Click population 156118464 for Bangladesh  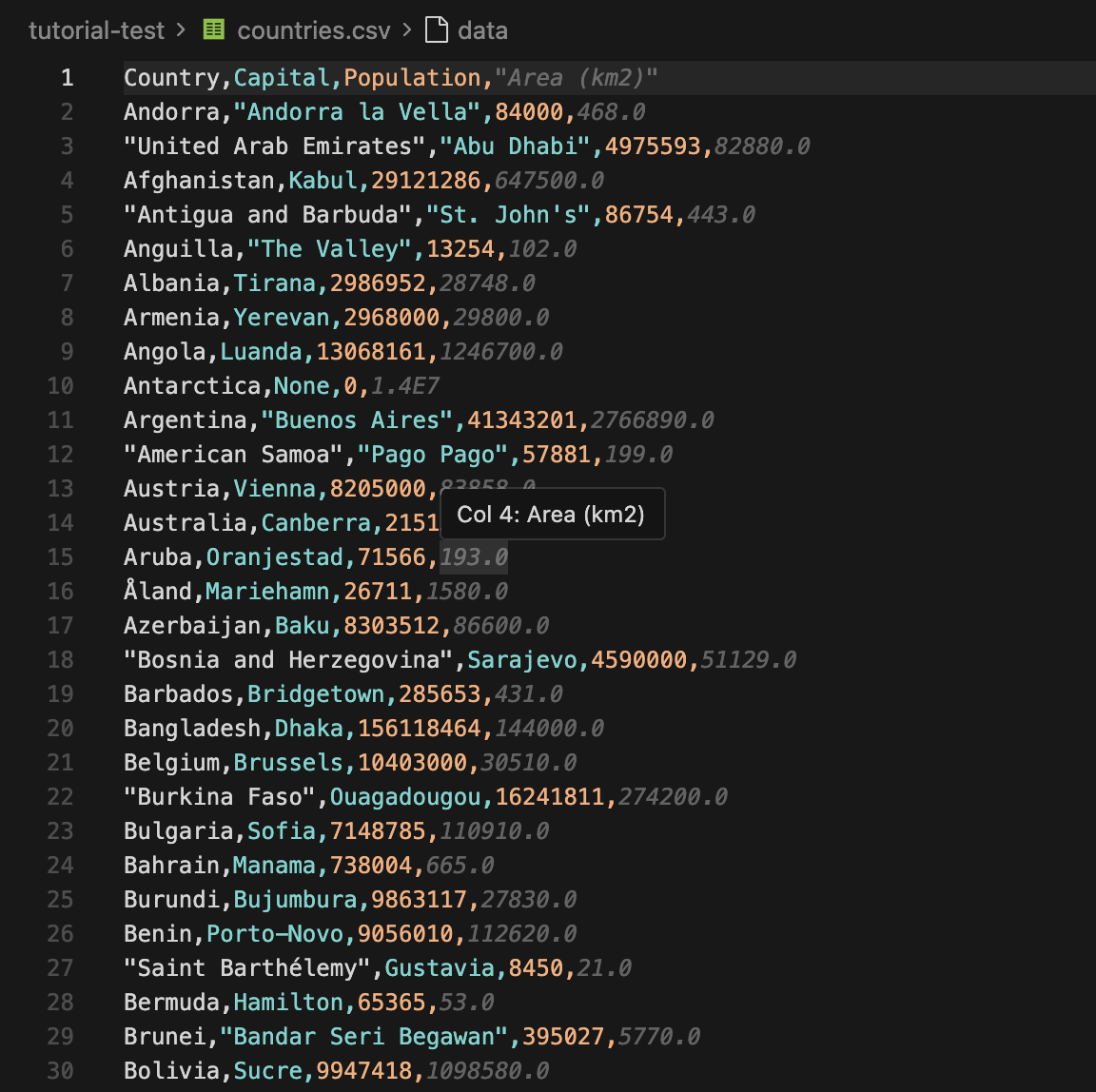click(420, 728)
